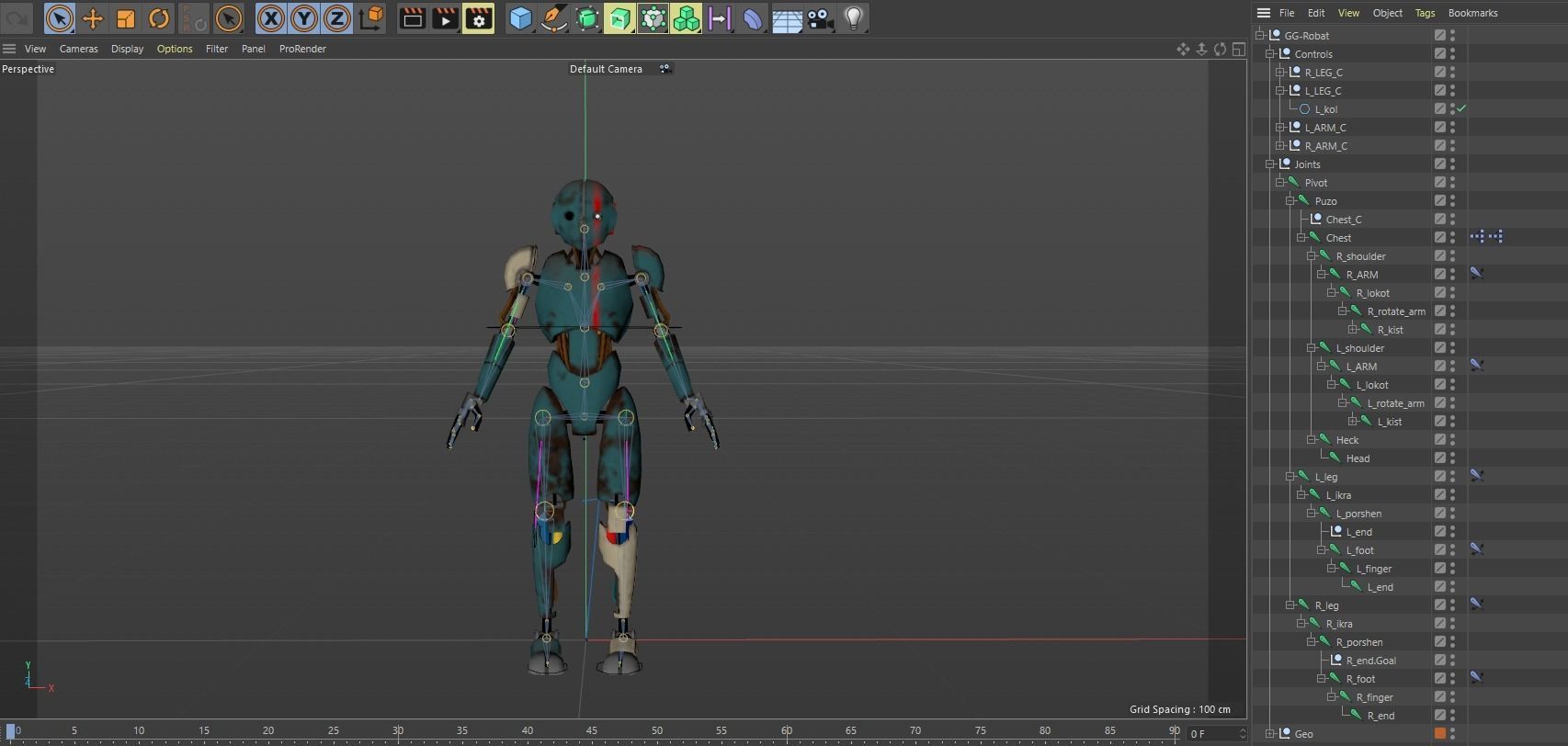This screenshot has height=746, width=1568.
Task: Click the green cubes Array icon
Action: pos(686,18)
